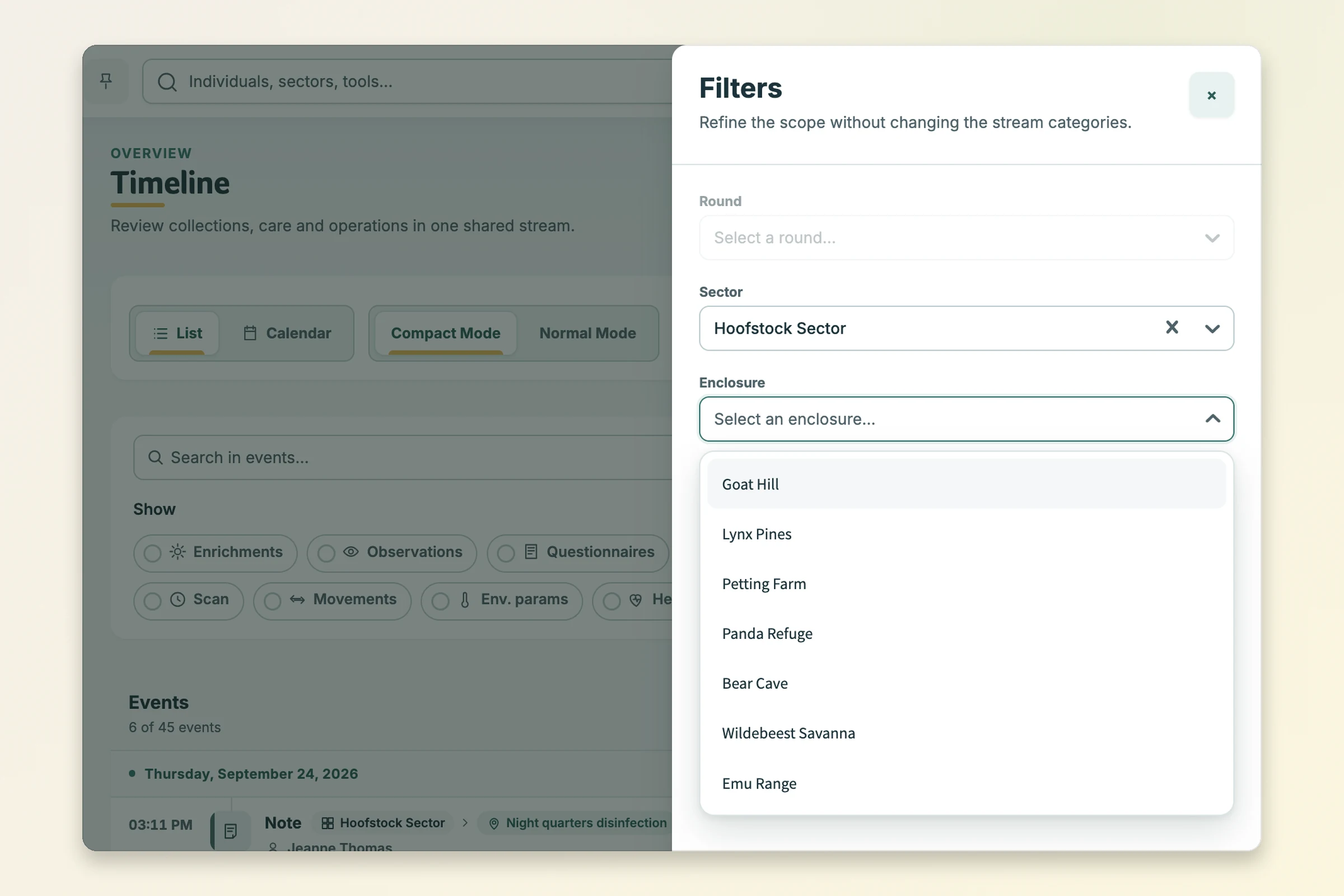Click the List tab lines icon
The height and width of the screenshot is (896, 1344).
161,334
